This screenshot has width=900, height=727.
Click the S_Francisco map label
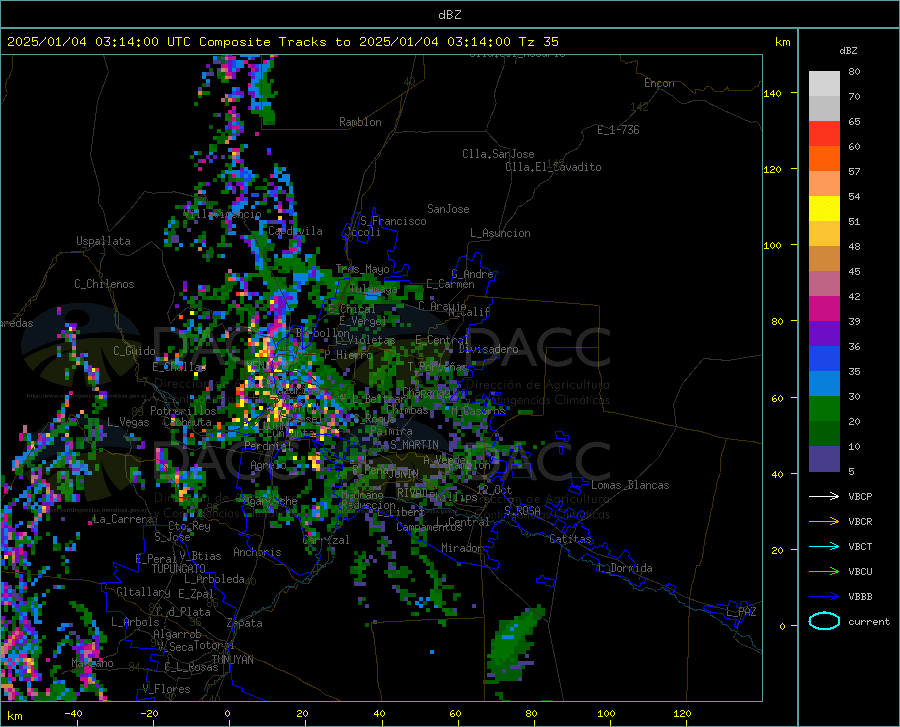point(394,221)
